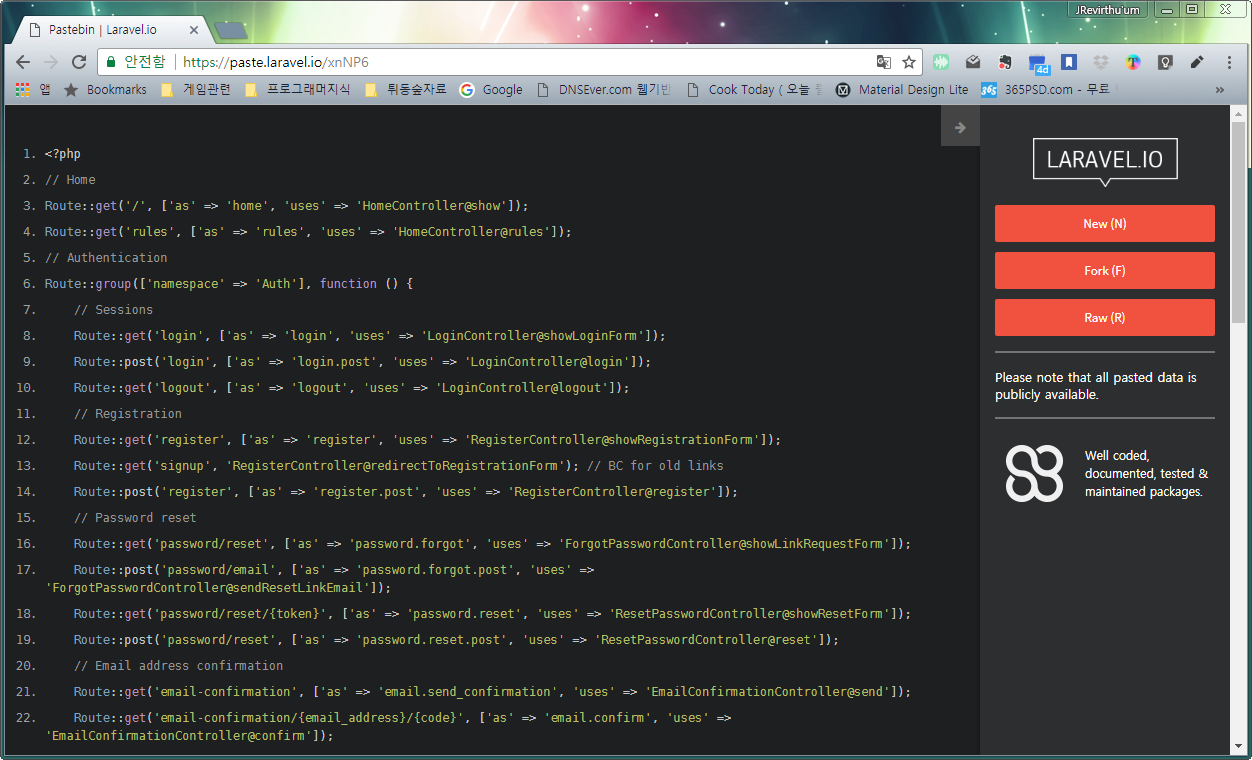Image resolution: width=1252 pixels, height=760 pixels.
Task: Open the Raw (R) paste view
Action: (1104, 318)
